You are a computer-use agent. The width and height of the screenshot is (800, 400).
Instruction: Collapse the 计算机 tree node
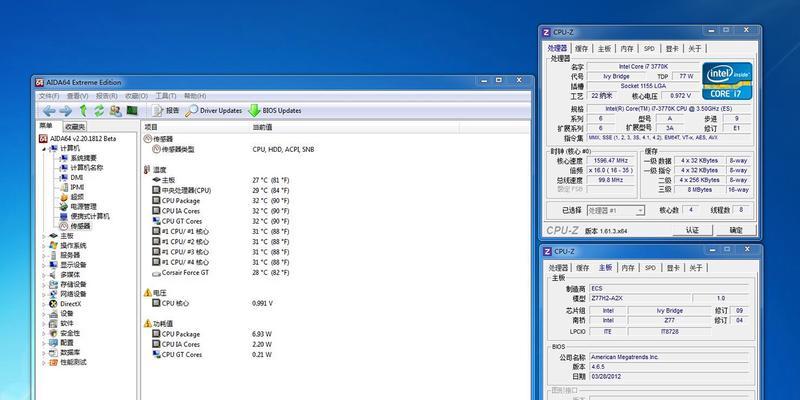pyautogui.click(x=44, y=148)
